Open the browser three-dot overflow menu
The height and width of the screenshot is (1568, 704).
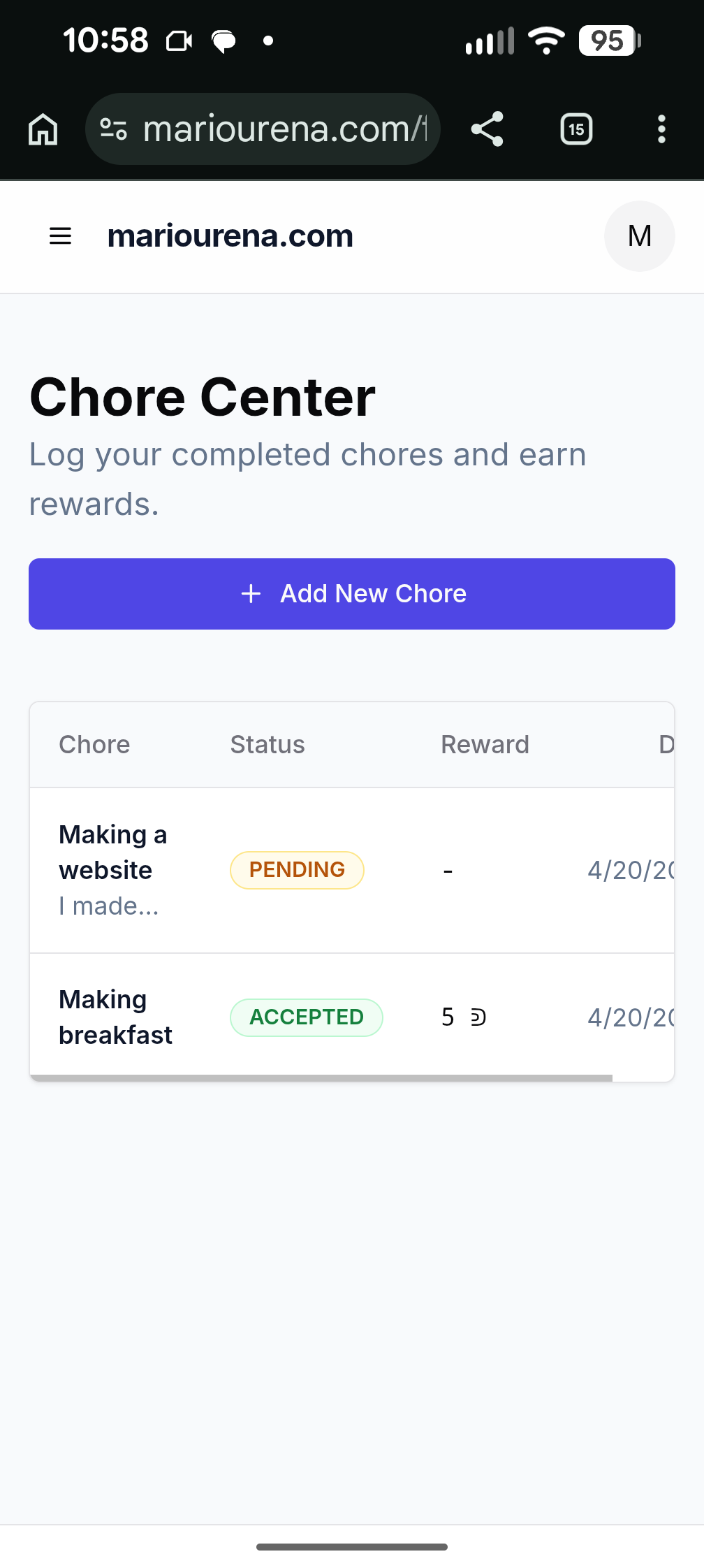(661, 129)
